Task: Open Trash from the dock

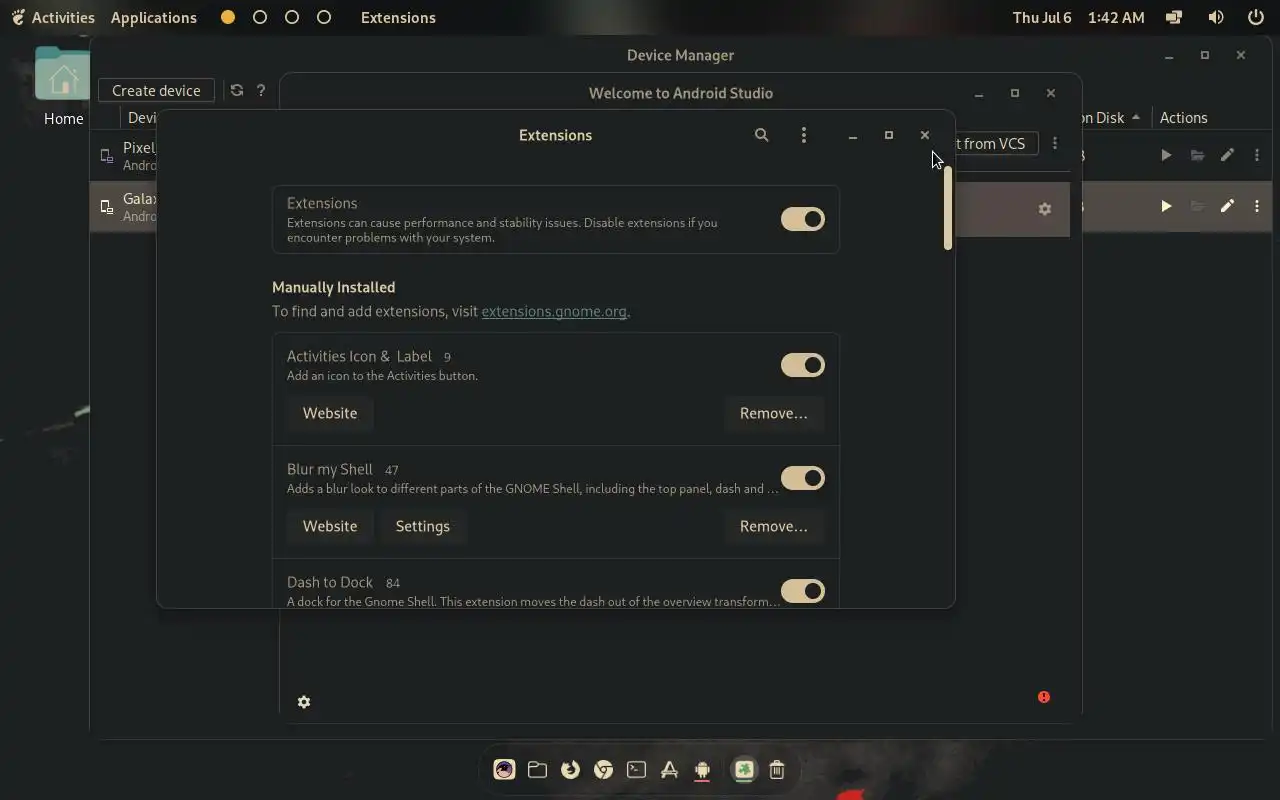Action: coord(777,769)
